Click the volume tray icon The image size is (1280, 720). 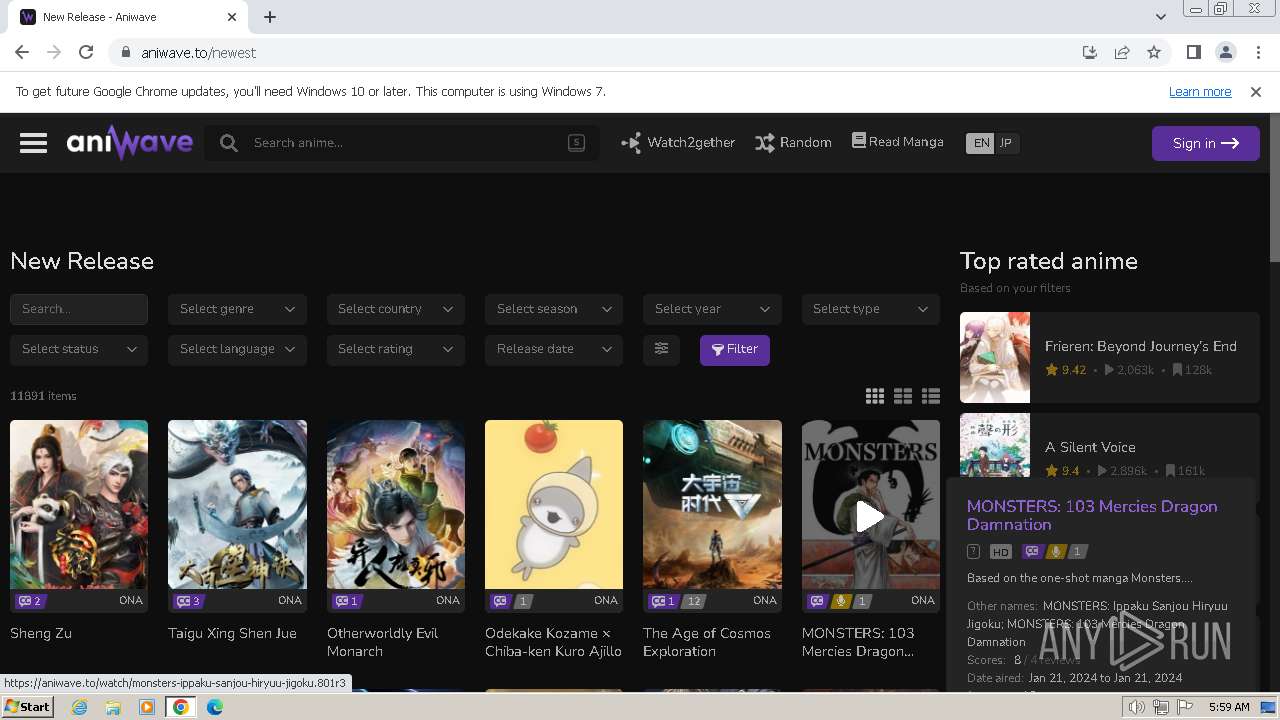pyautogui.click(x=1137, y=707)
